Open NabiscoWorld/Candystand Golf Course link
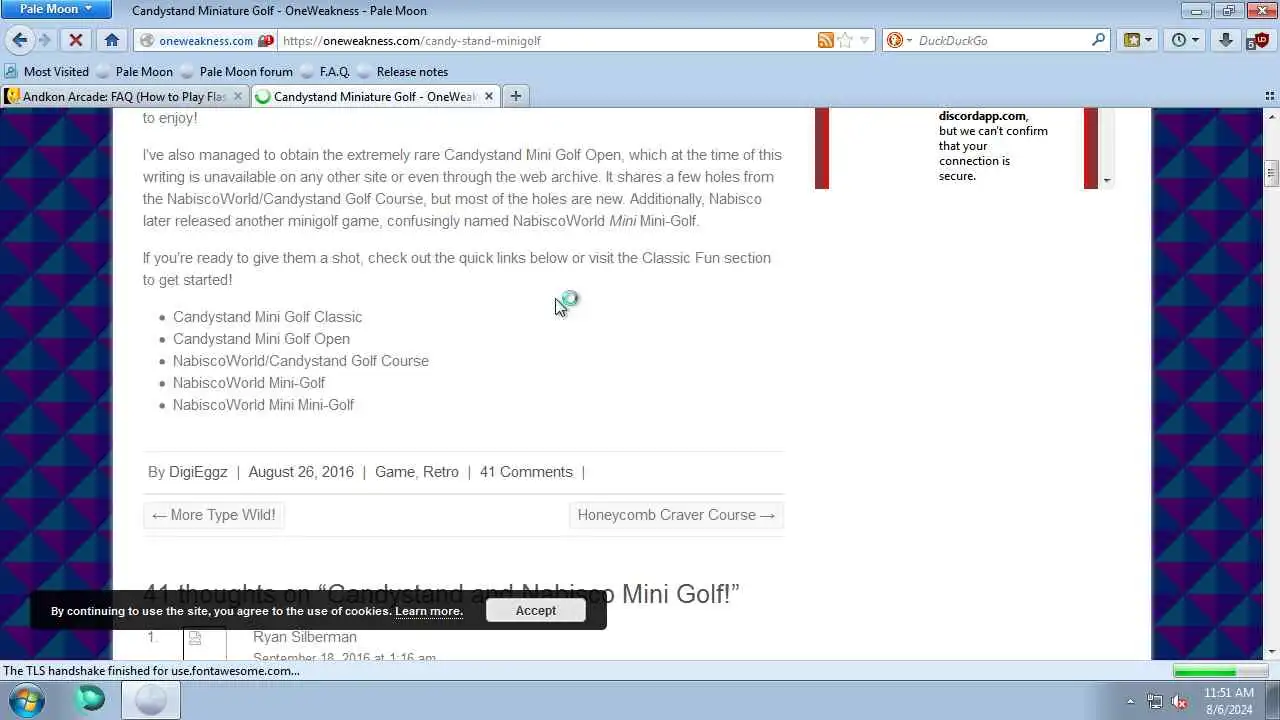The image size is (1280, 720). [x=300, y=361]
